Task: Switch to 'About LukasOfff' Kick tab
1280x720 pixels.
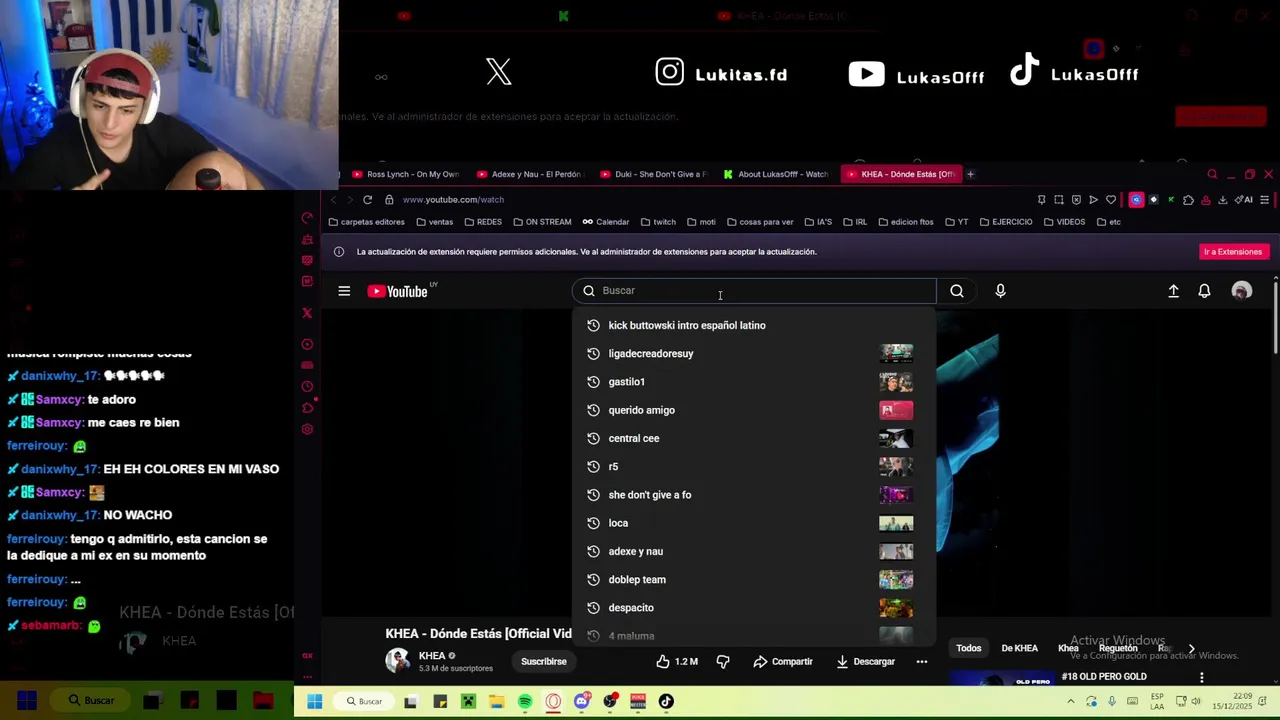Action: (x=775, y=174)
